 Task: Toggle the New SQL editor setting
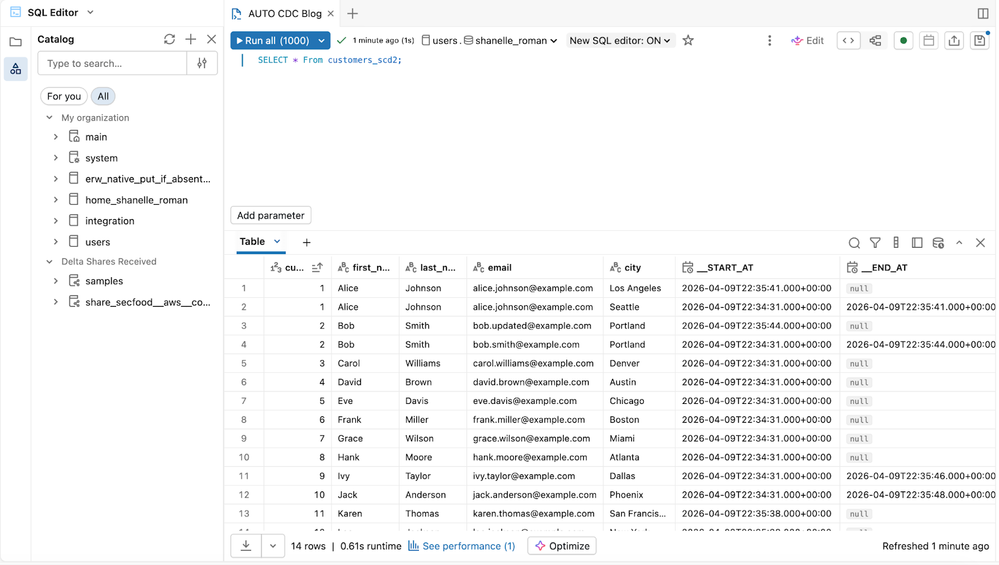point(619,41)
